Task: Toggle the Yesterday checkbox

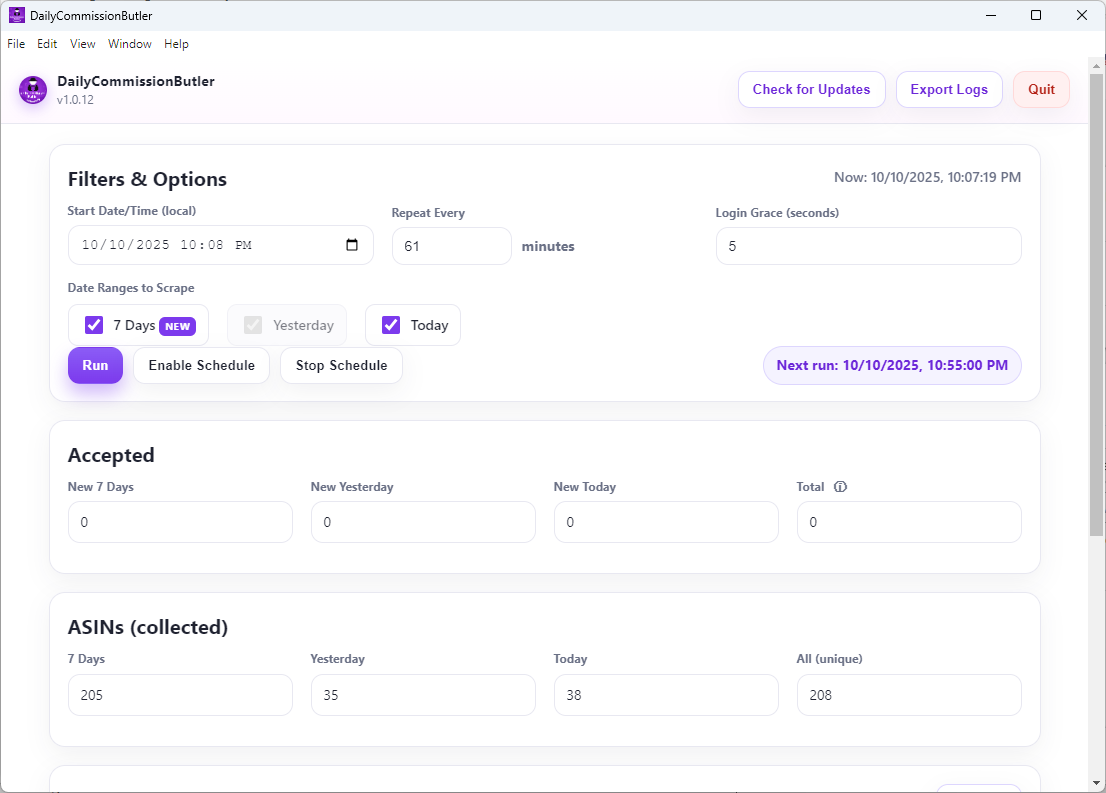Action: pyautogui.click(x=253, y=325)
